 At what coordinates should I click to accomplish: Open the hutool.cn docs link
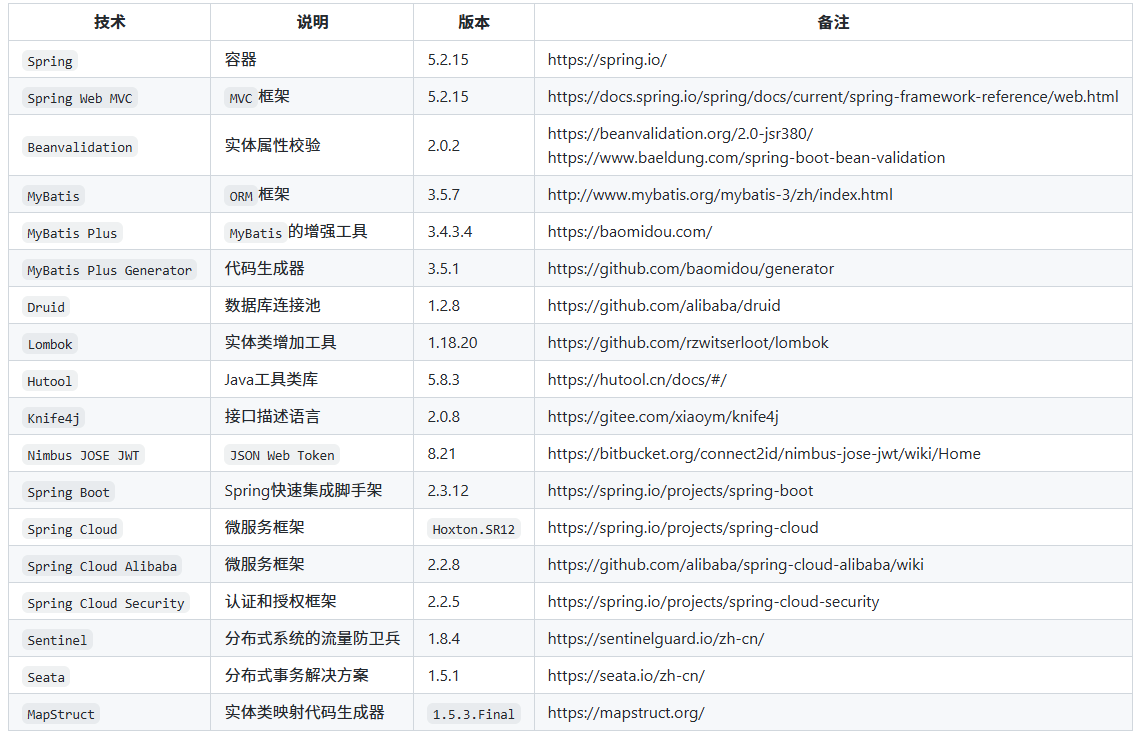[x=637, y=380]
